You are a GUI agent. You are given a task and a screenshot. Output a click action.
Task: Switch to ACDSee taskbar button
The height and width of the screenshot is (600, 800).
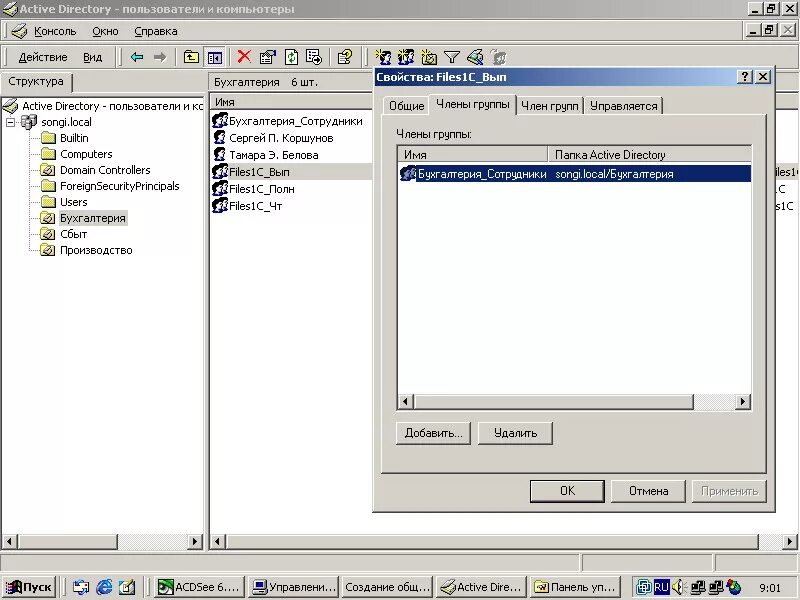(x=199, y=587)
